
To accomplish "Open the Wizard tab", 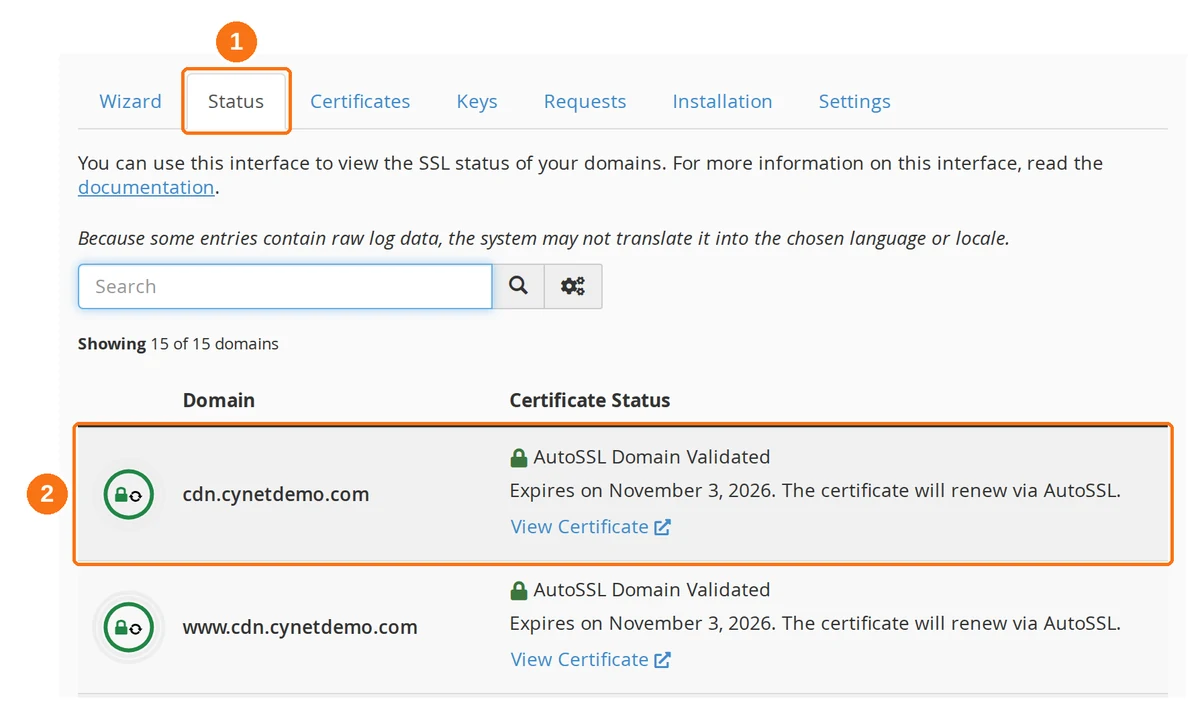I will pos(130,101).
